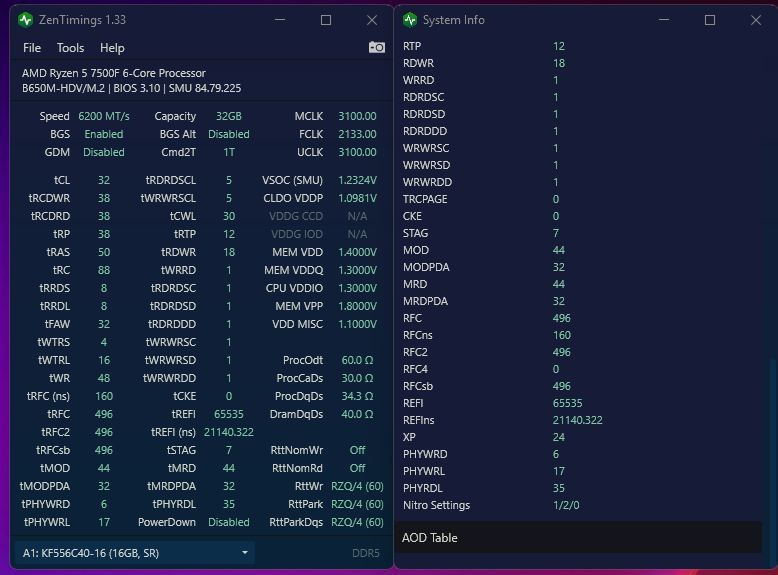The height and width of the screenshot is (575, 778).
Task: Click the ProcDqDs value 34.3 Ω
Action: [x=357, y=396]
